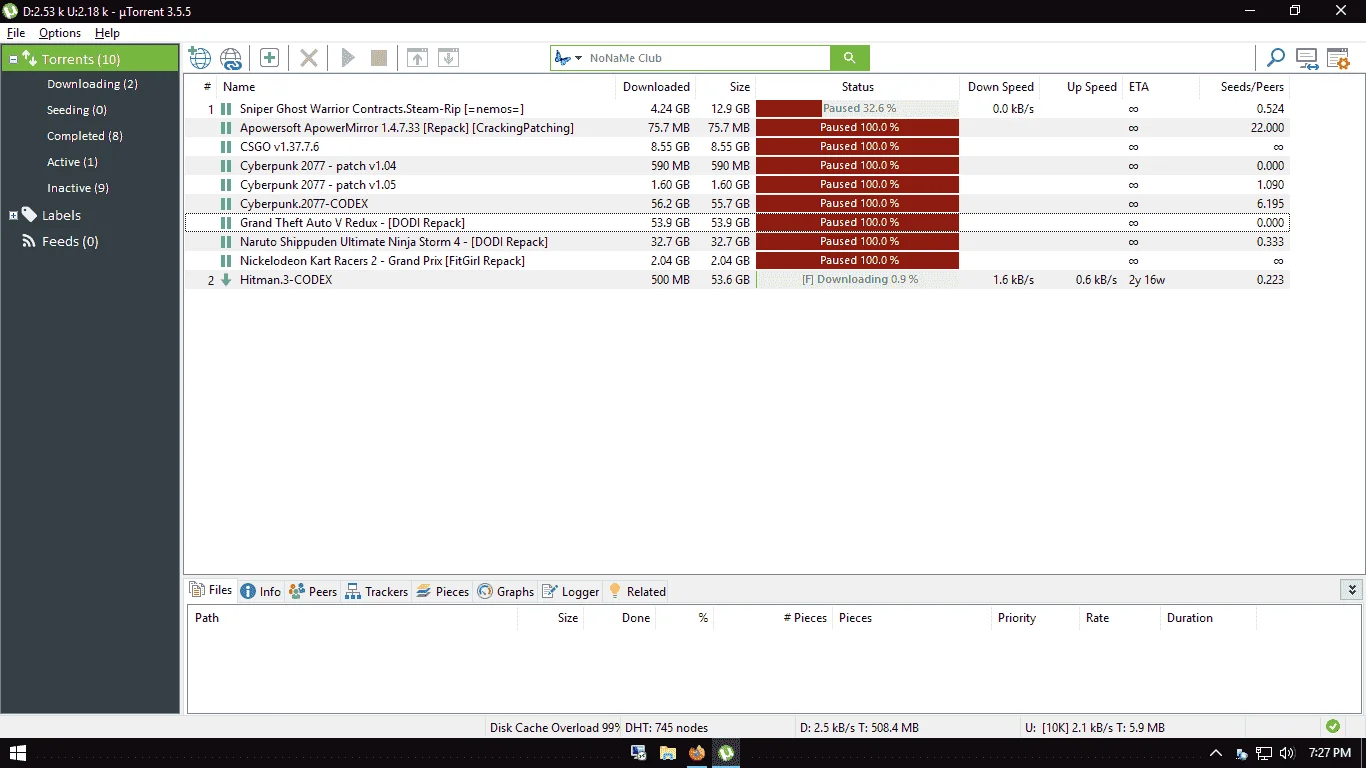Screen dimensions: 1366x768
Task: Sort by the Downloaded column header
Action: 656,87
